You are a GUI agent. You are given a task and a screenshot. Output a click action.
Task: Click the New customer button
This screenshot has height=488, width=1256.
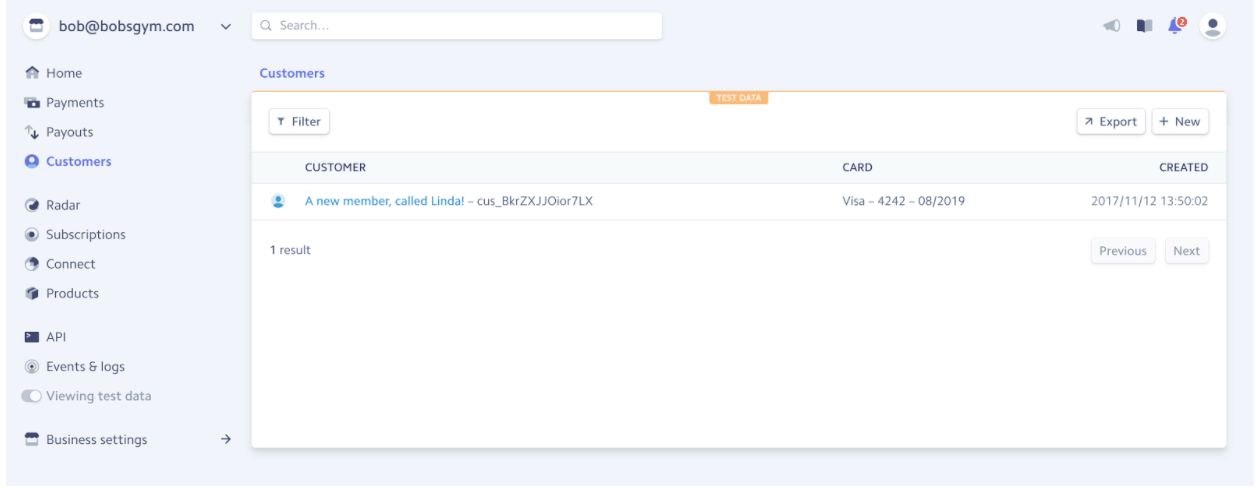click(x=1180, y=122)
